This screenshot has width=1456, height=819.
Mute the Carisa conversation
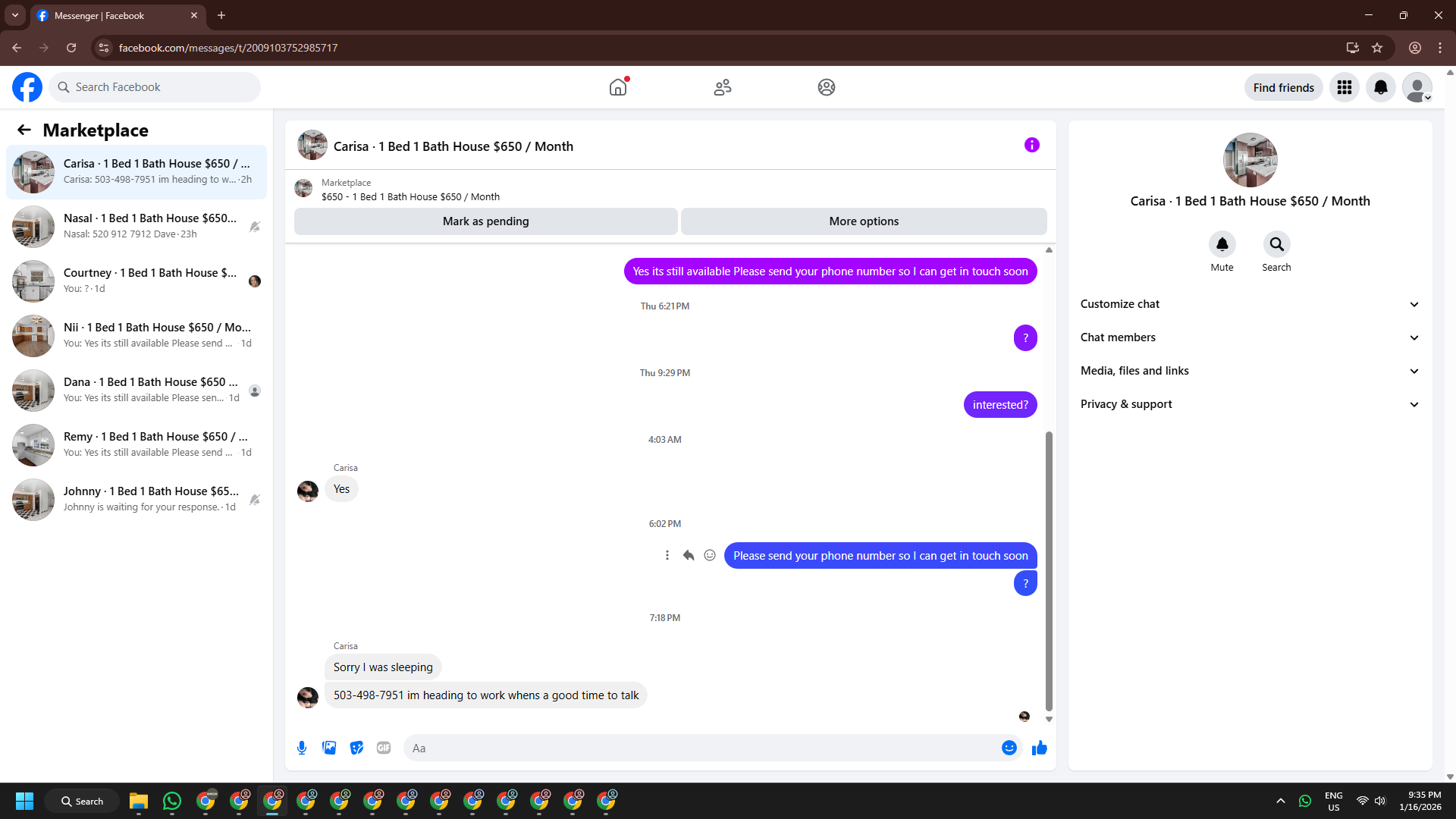[x=1222, y=244]
